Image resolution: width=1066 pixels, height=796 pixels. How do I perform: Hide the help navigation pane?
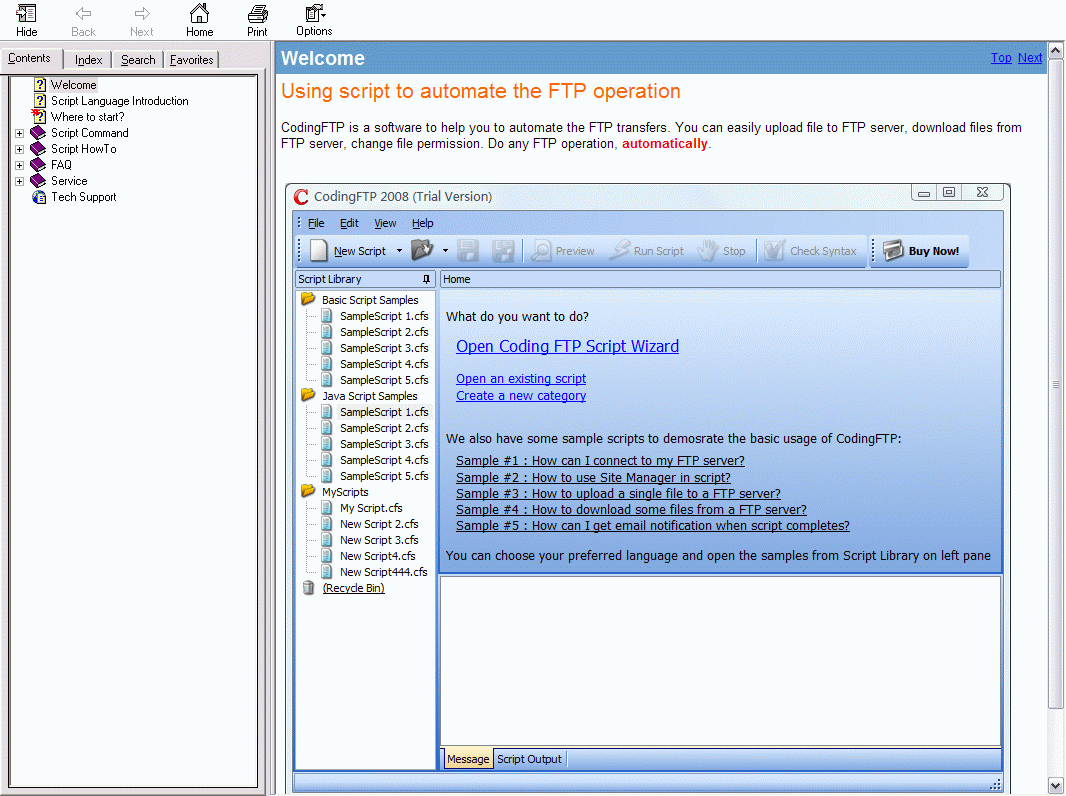26,20
